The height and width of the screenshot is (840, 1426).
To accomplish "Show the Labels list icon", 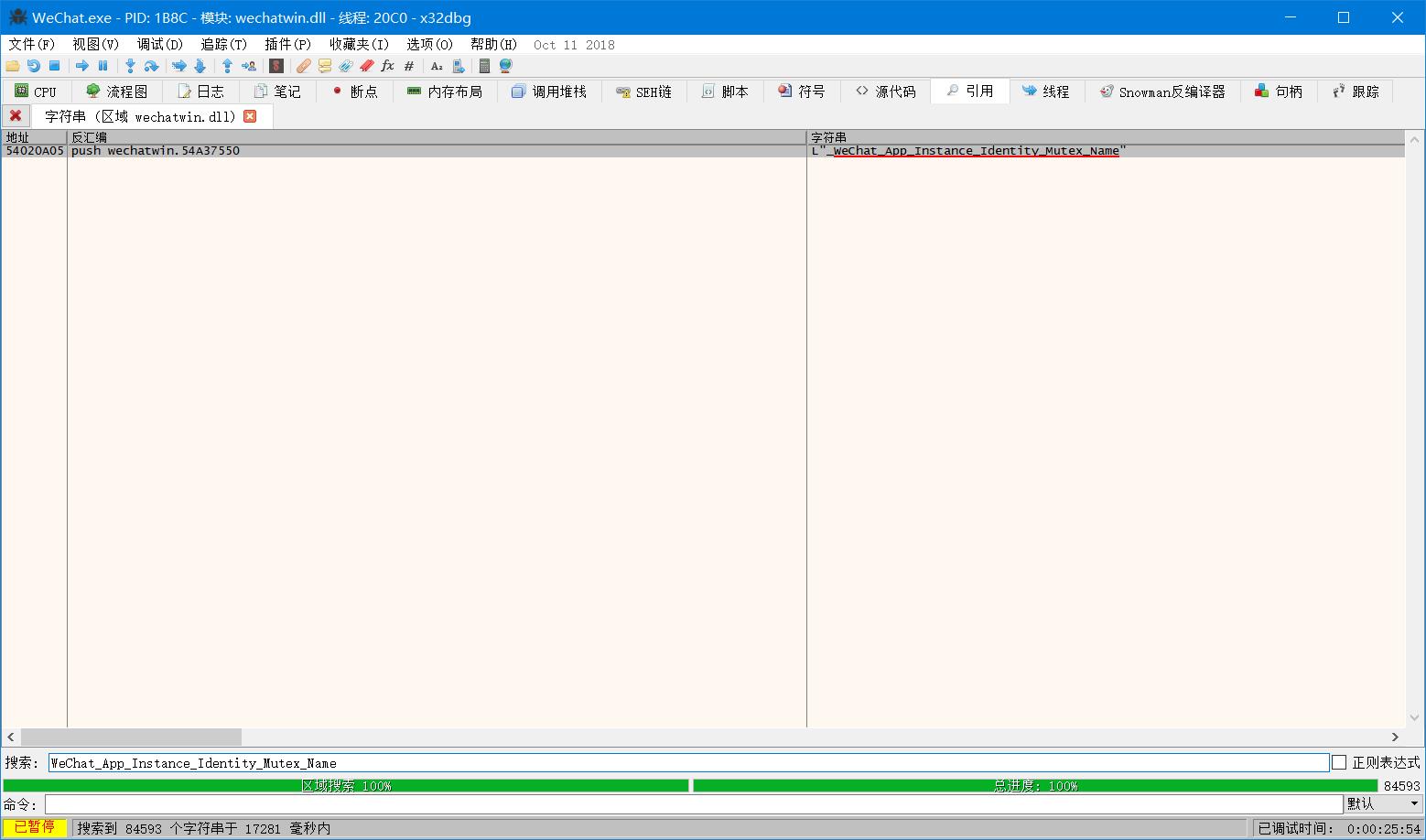I will click(345, 66).
